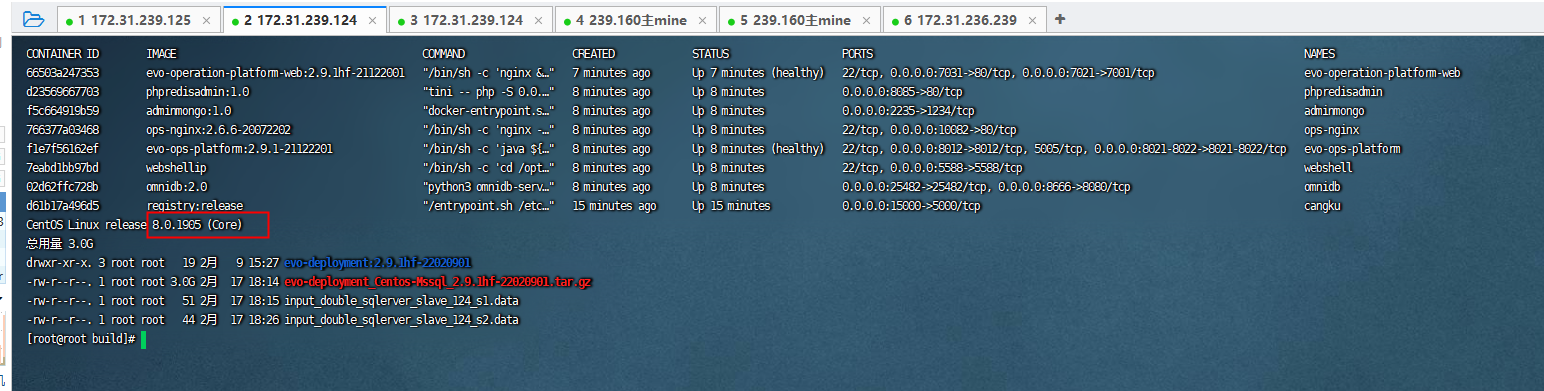Click the STATUS column header

[x=711, y=54]
